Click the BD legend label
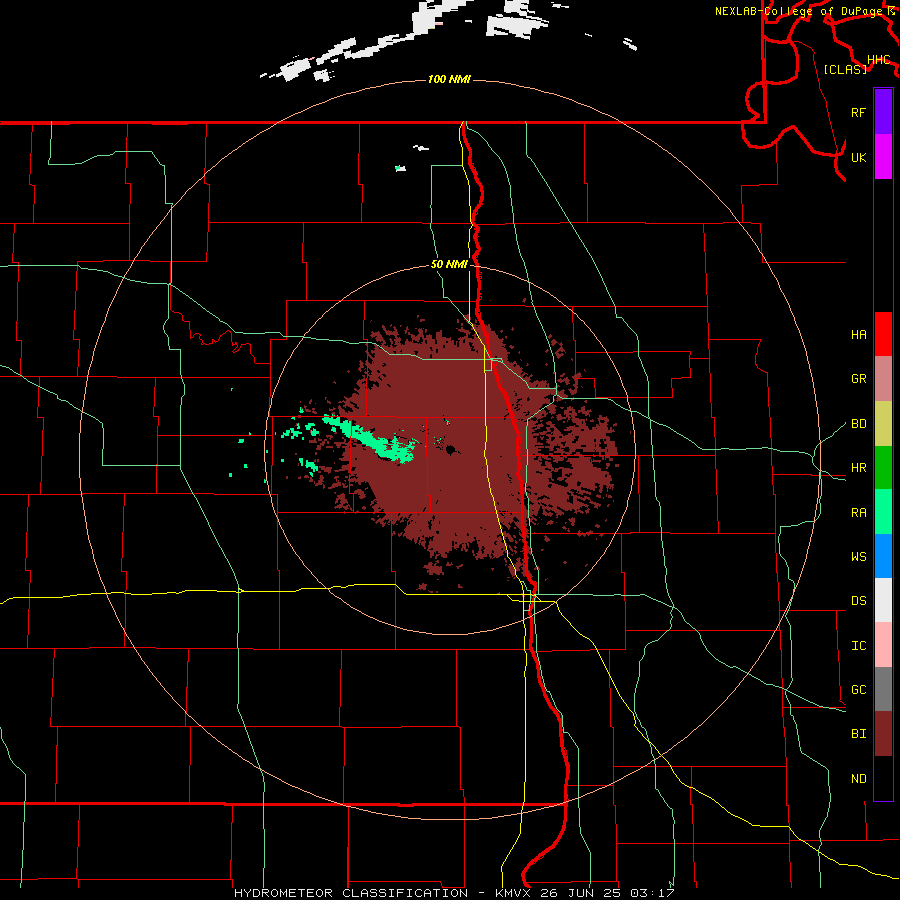This screenshot has width=900, height=900. point(858,424)
